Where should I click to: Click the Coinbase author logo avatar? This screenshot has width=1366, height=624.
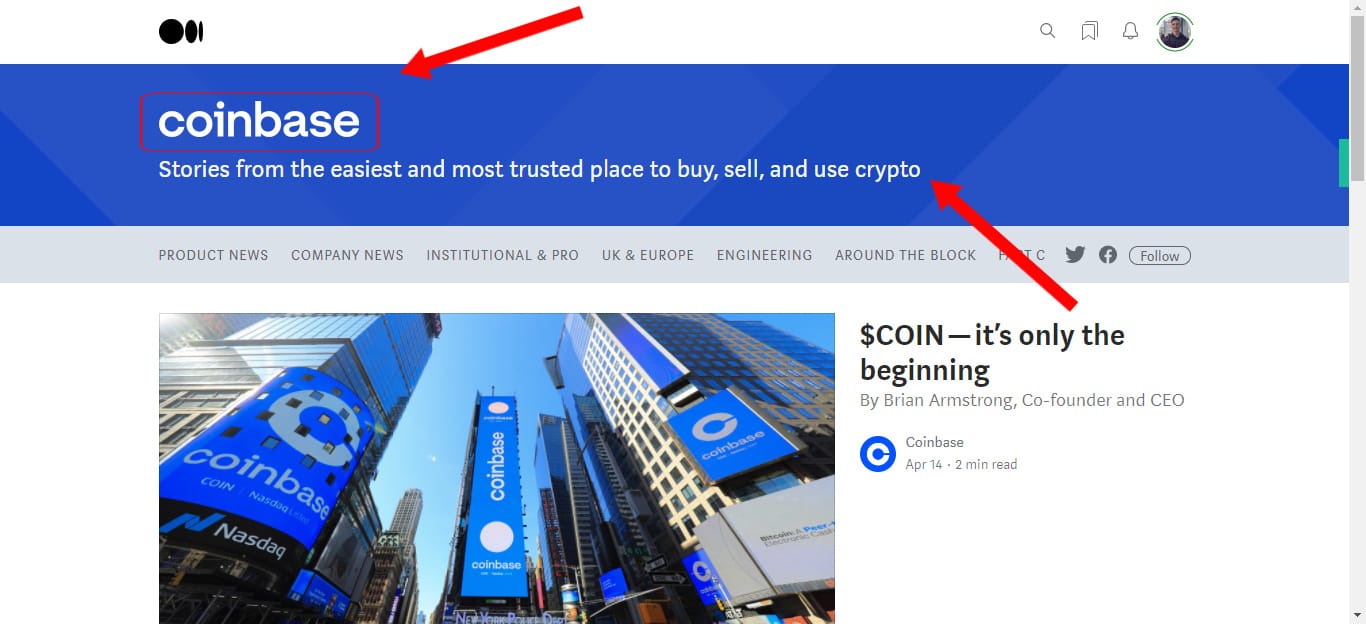878,454
